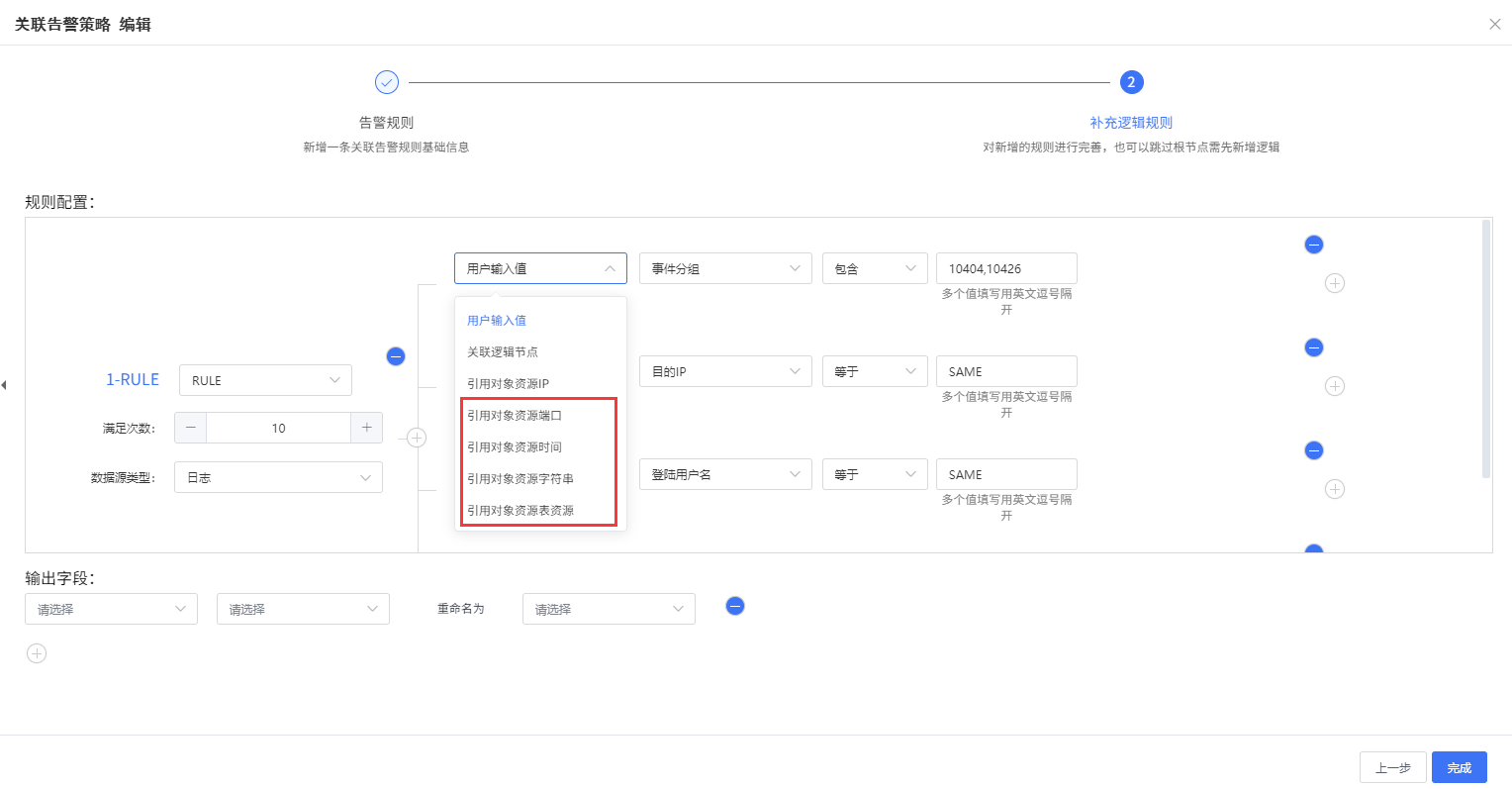Remove the output field row
Image resolution: width=1512 pixels, height=789 pixels.
[x=734, y=606]
